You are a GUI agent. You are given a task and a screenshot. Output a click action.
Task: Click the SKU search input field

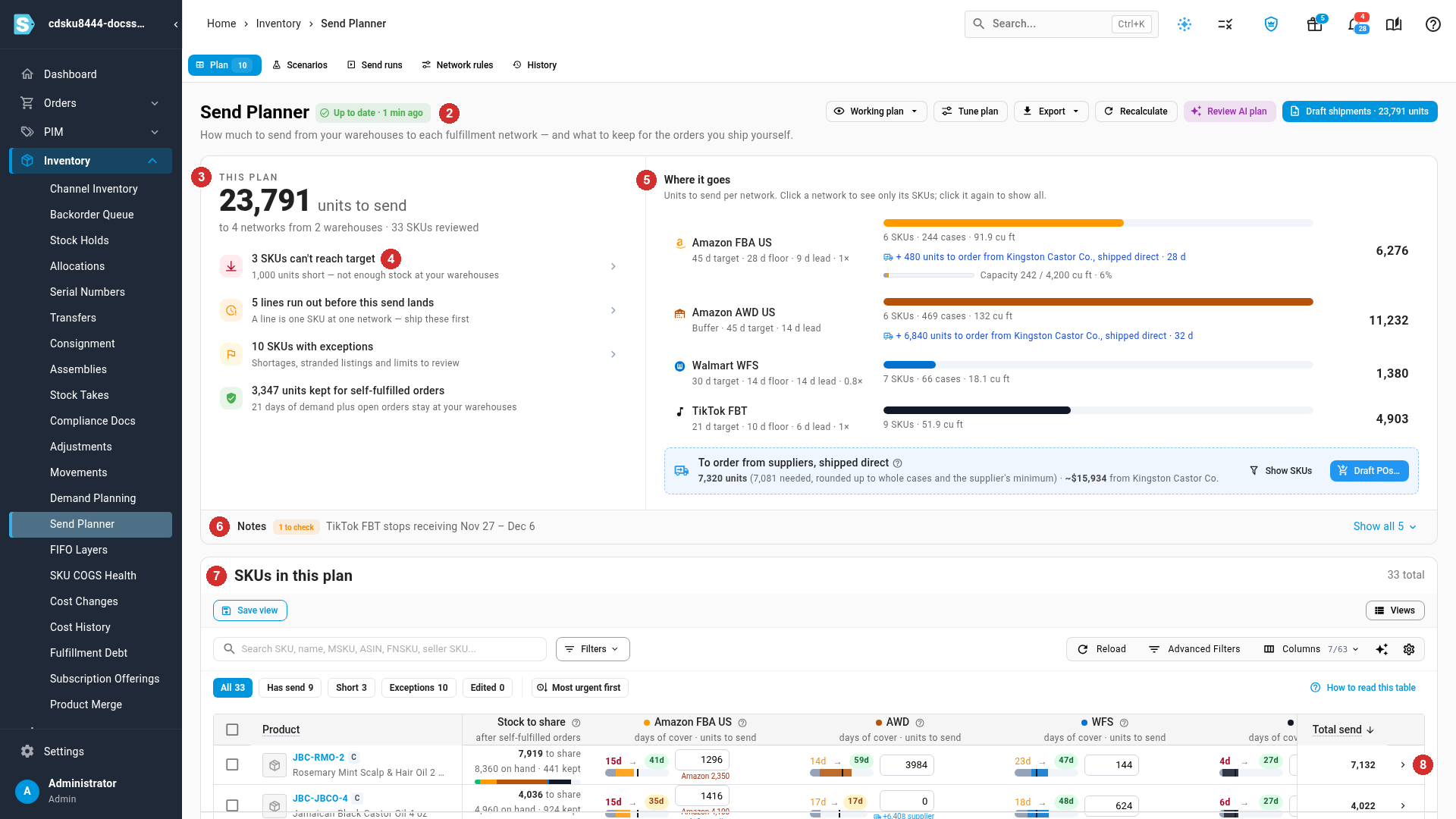tap(380, 649)
